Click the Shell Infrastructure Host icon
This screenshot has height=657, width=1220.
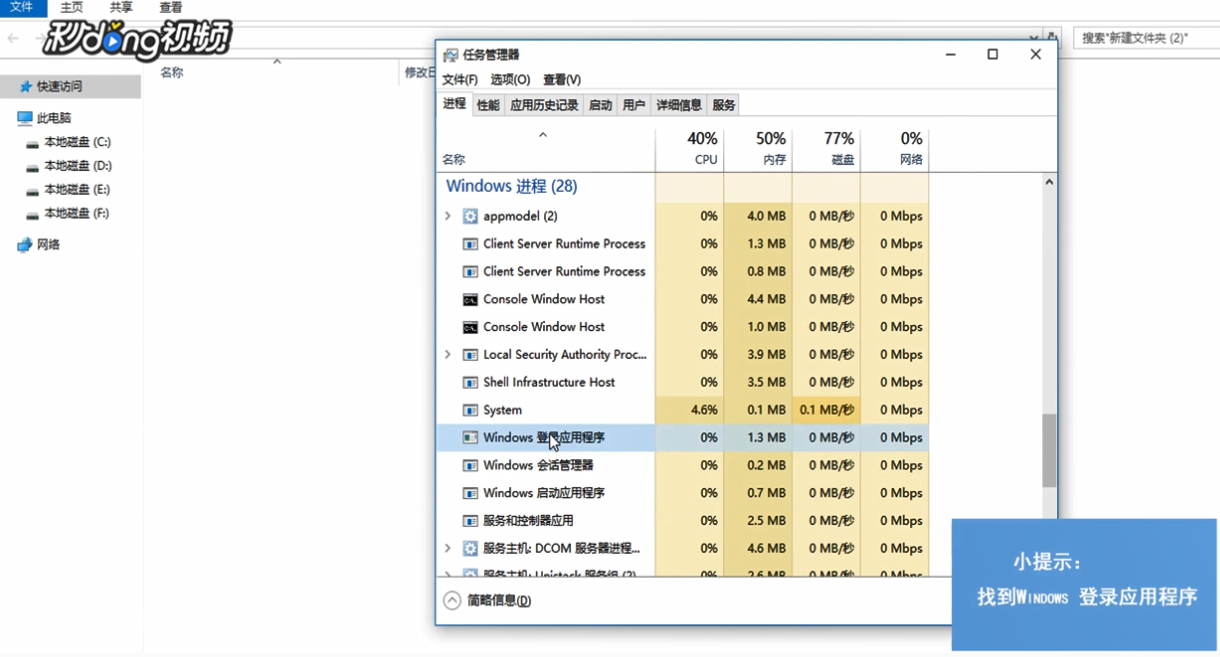471,382
